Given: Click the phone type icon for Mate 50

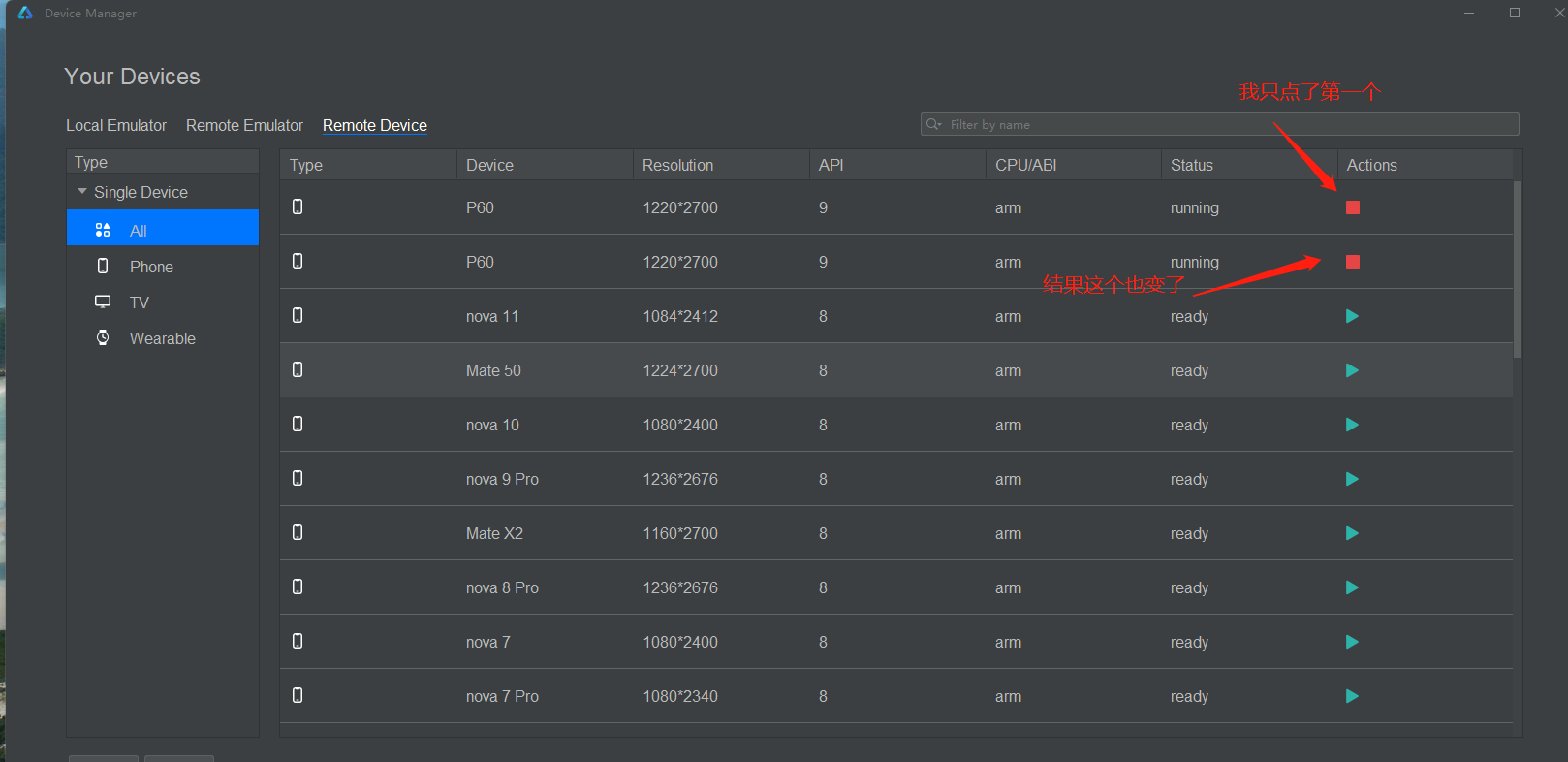Looking at the screenshot, I should 298,369.
